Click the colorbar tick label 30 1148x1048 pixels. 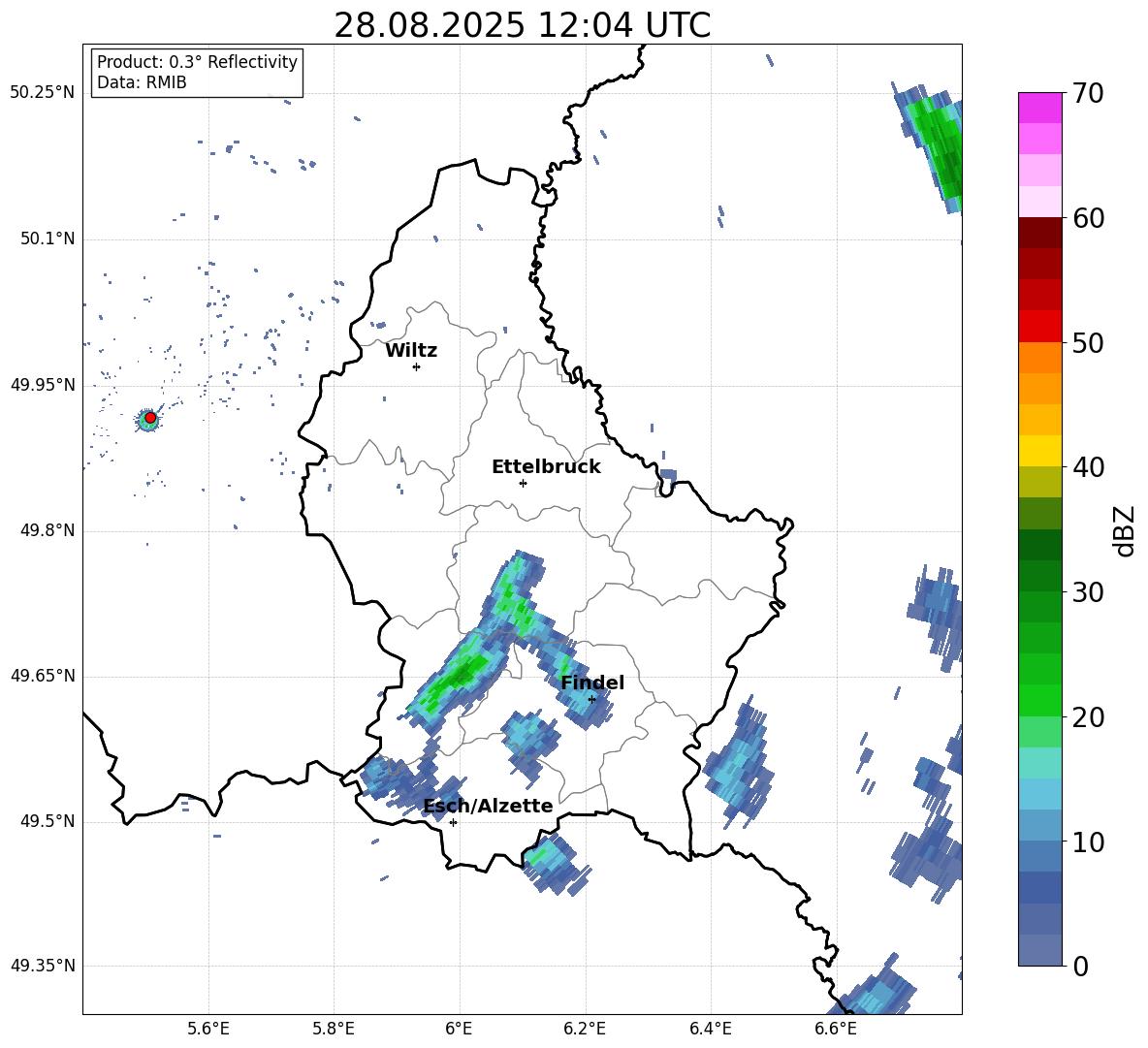point(1088,592)
